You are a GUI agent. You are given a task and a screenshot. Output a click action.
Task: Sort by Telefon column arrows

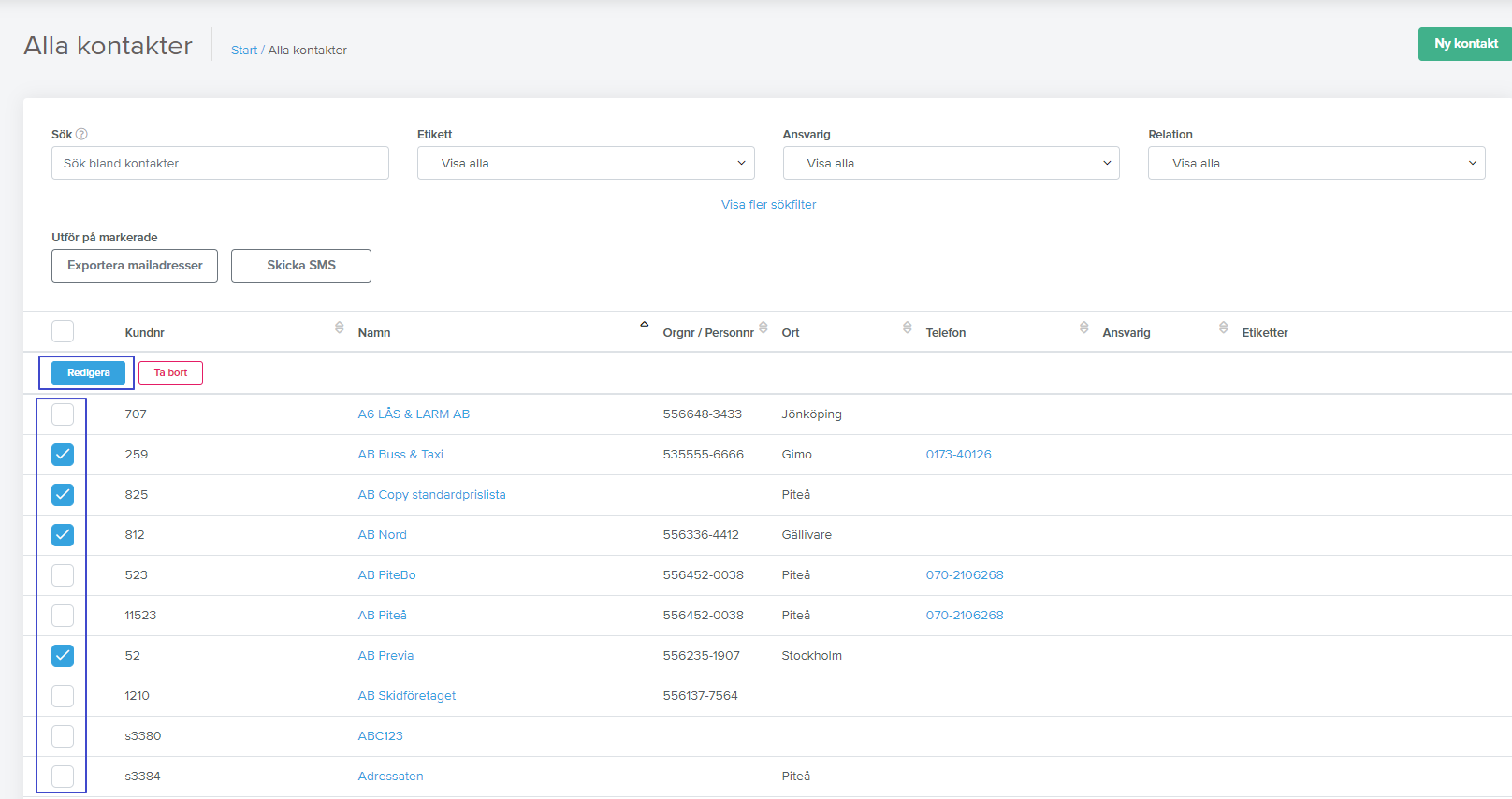pos(1084,327)
